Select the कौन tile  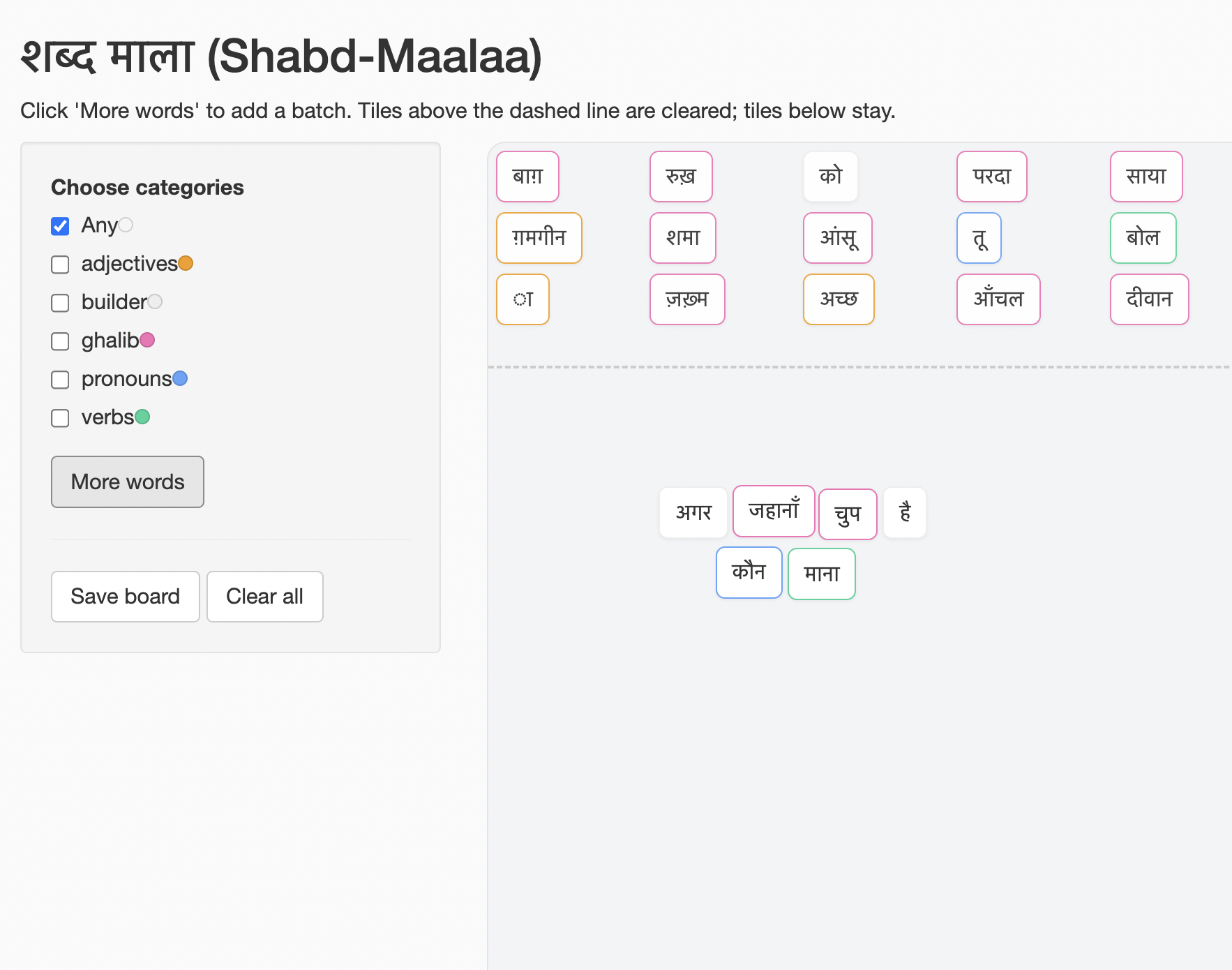pyautogui.click(x=749, y=572)
